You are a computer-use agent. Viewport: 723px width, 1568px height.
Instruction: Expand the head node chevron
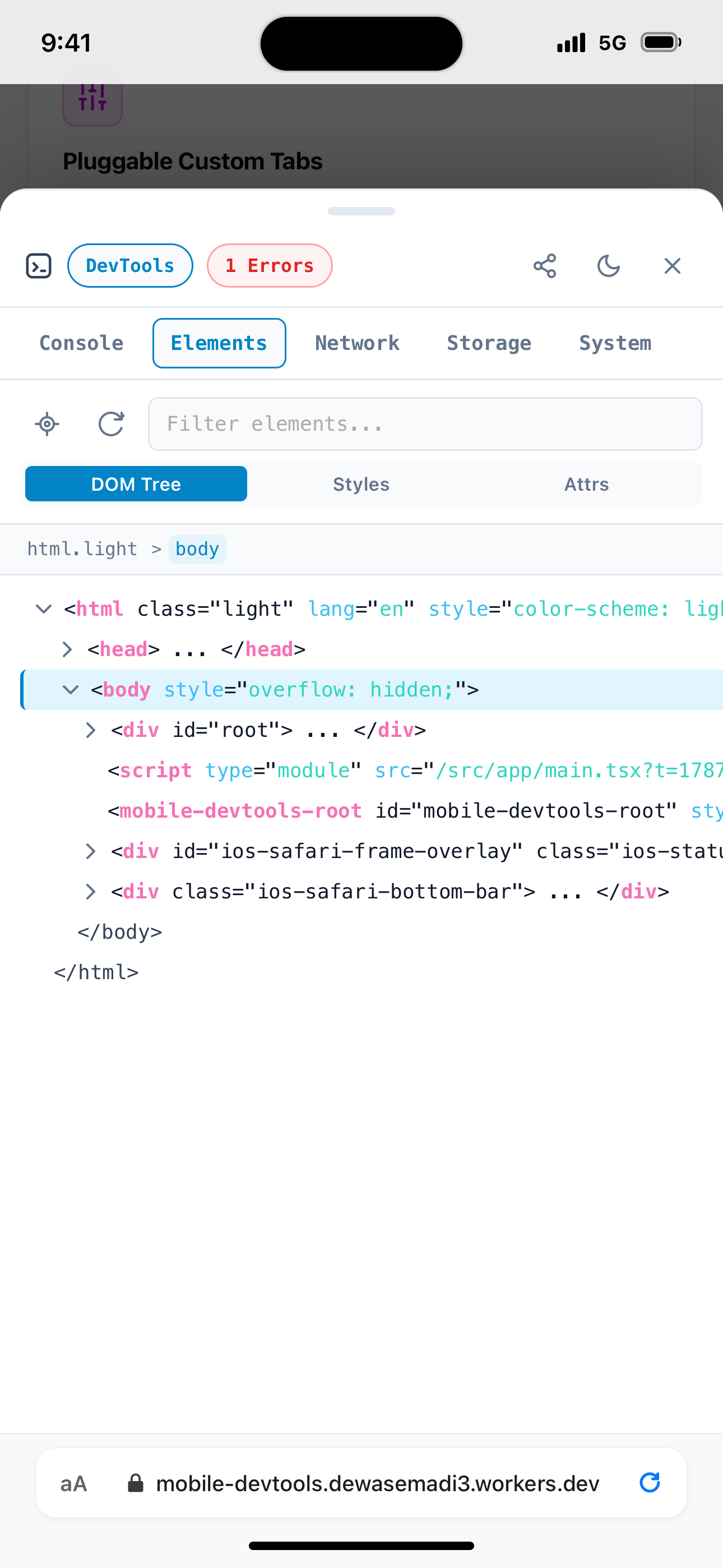click(68, 649)
